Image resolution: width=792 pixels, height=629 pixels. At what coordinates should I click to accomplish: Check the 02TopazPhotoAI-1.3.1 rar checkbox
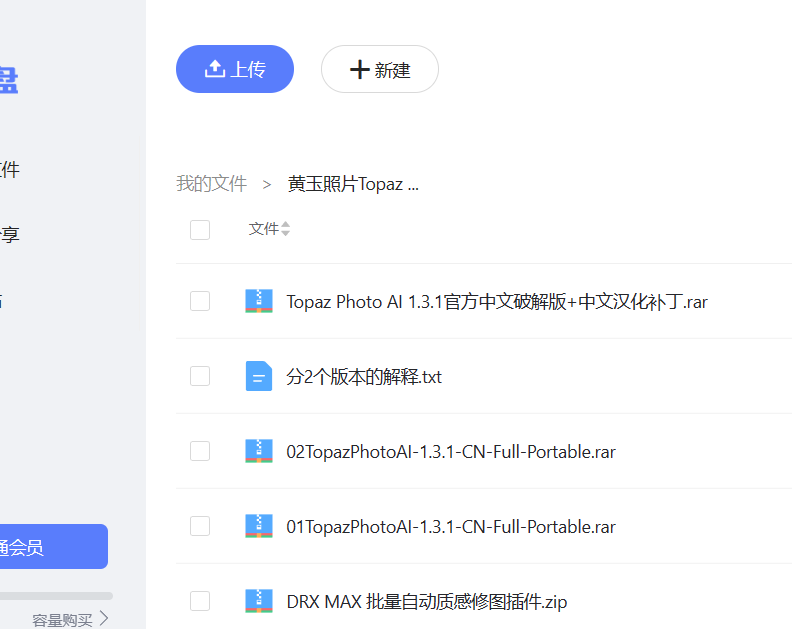[200, 451]
